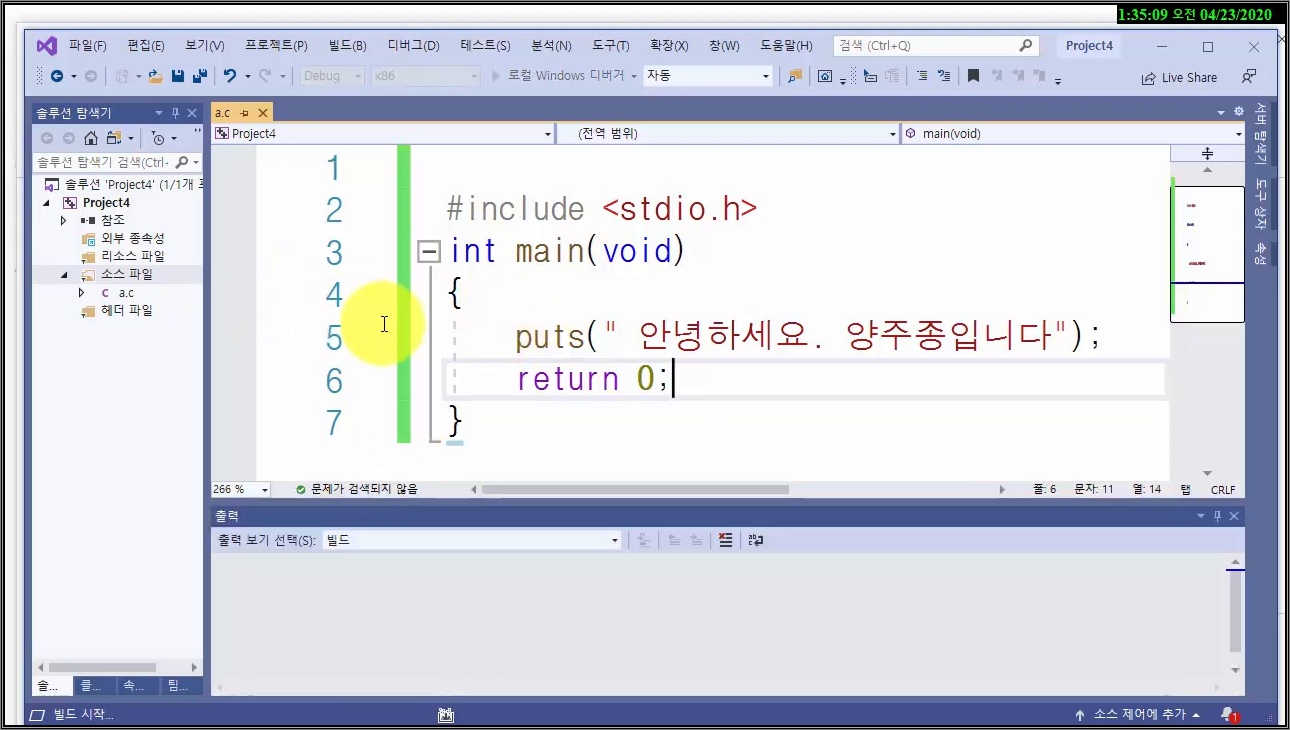Image resolution: width=1290 pixels, height=730 pixels.
Task: Close the Output panel
Action: coord(1235,516)
